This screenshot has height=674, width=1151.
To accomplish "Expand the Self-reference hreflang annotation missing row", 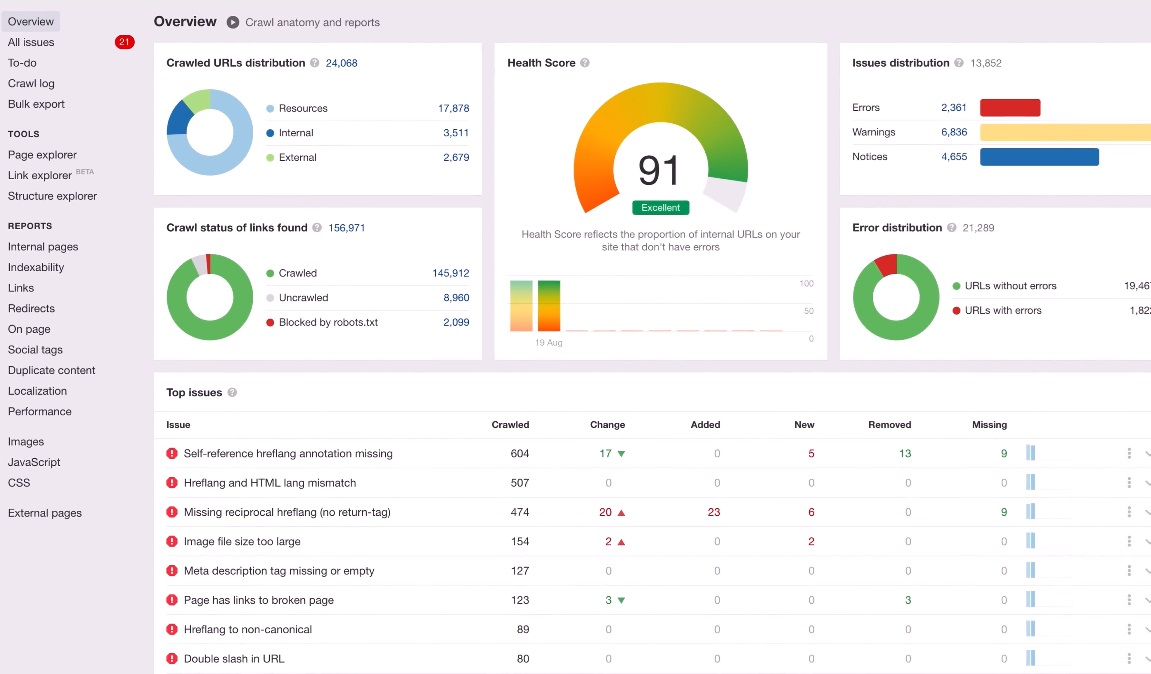I will coord(1147,454).
